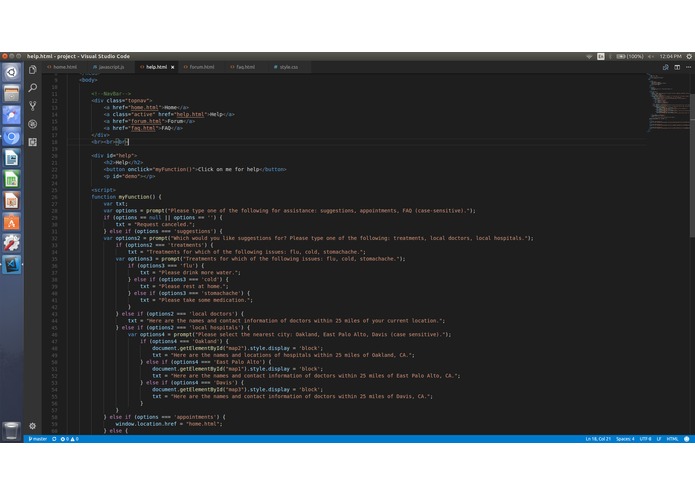
Task: Follow the home.html link in code
Action: click(x=144, y=108)
